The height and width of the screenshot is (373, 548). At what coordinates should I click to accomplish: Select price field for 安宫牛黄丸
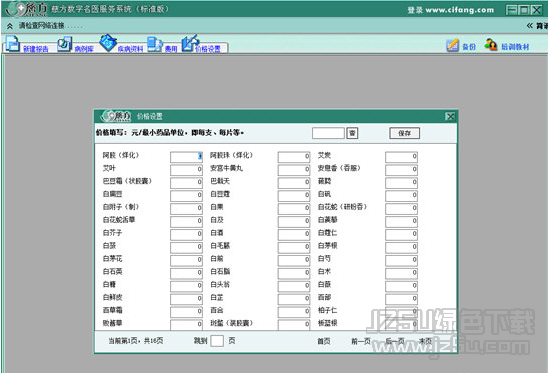tap(294, 170)
